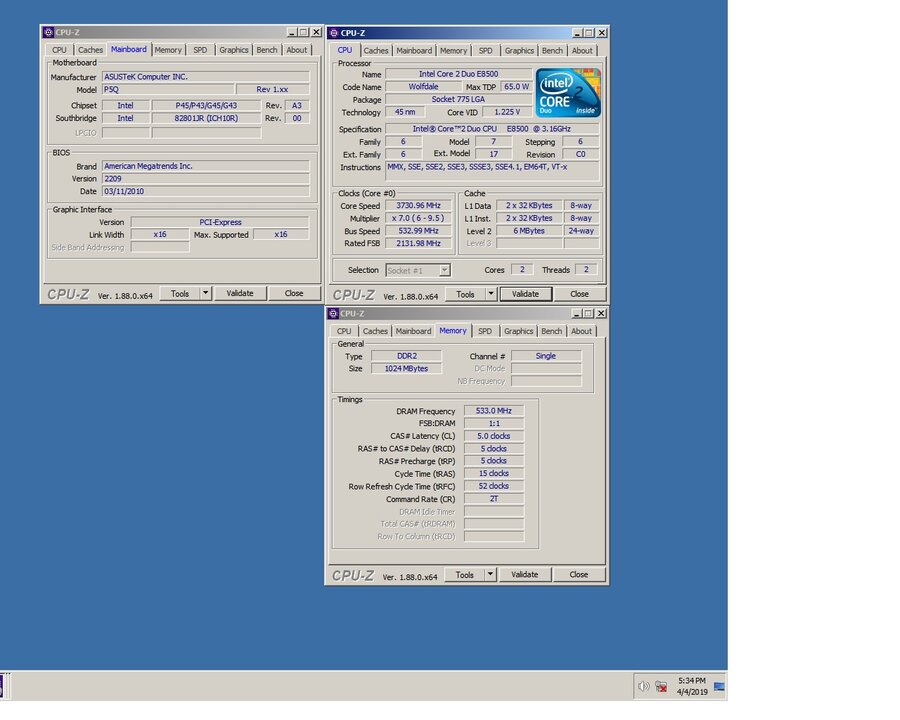Click Validate in the Mainboard window
The height and width of the screenshot is (720, 900).
(x=240, y=293)
